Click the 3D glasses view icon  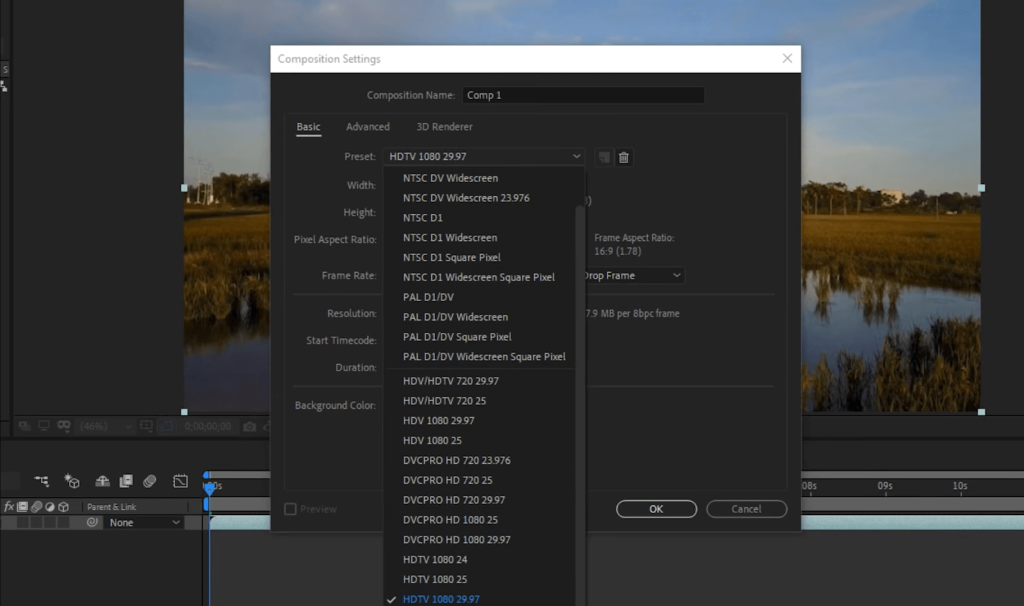point(63,425)
